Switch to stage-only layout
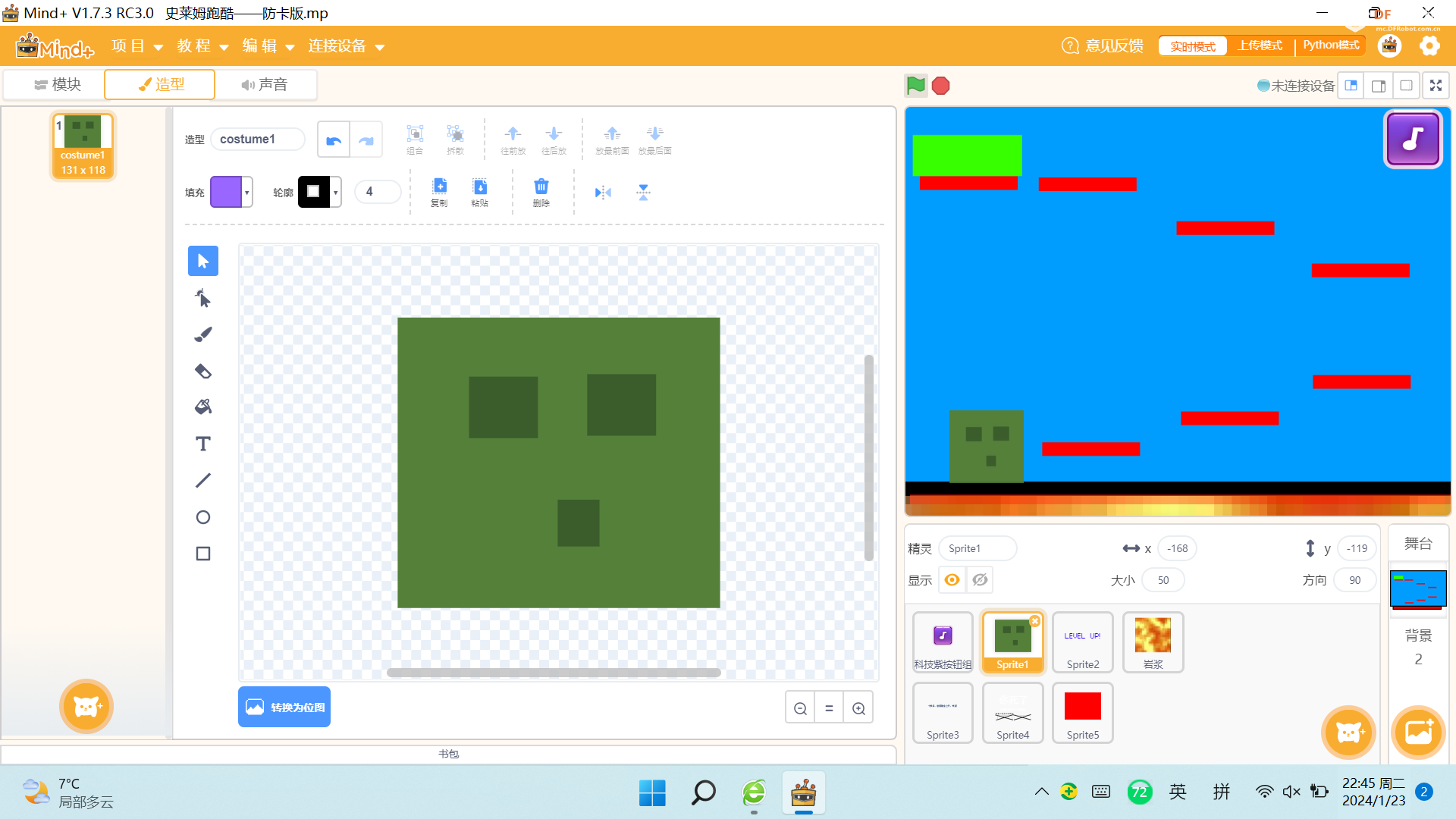 click(1406, 86)
